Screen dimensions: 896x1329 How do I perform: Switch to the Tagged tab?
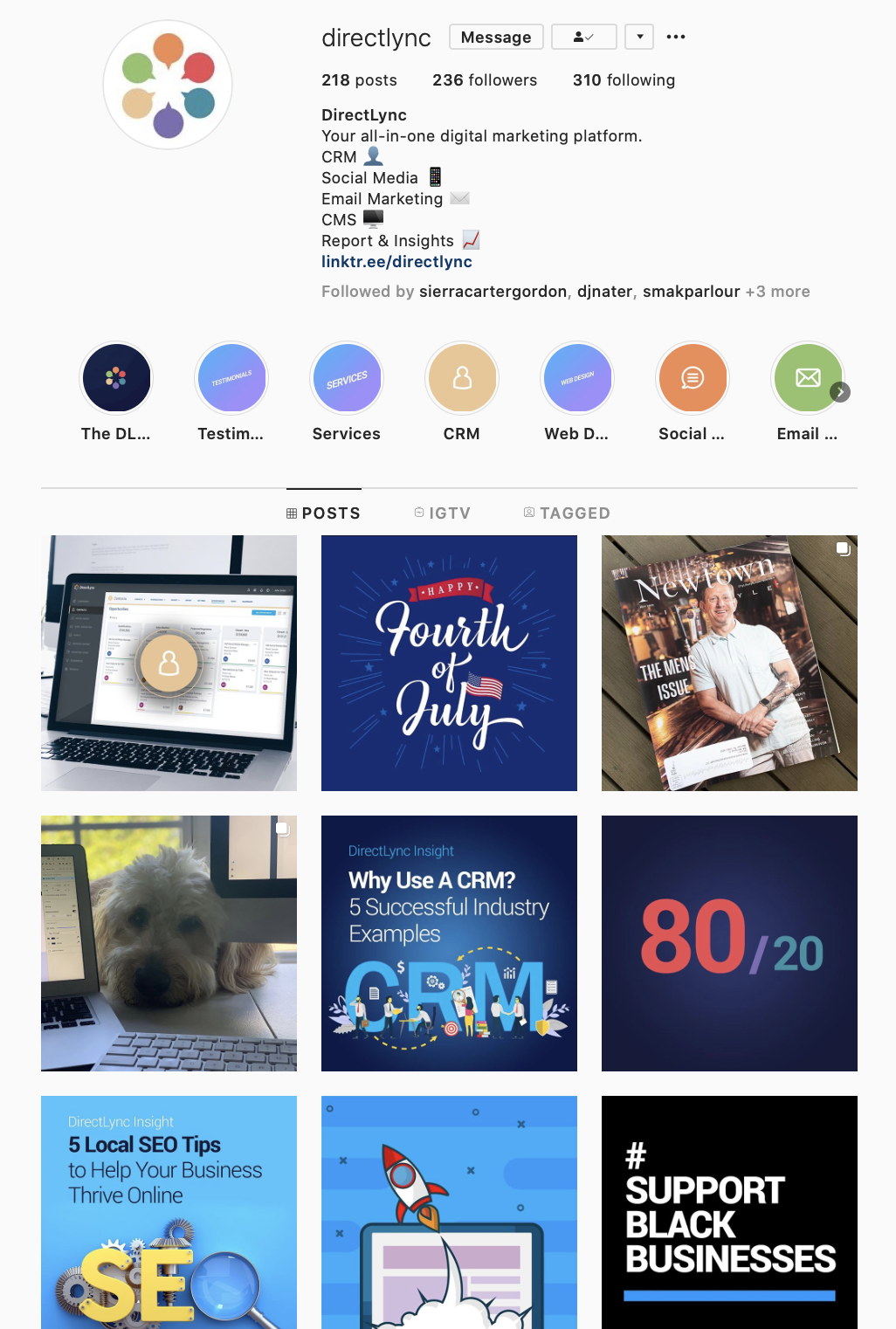point(567,513)
